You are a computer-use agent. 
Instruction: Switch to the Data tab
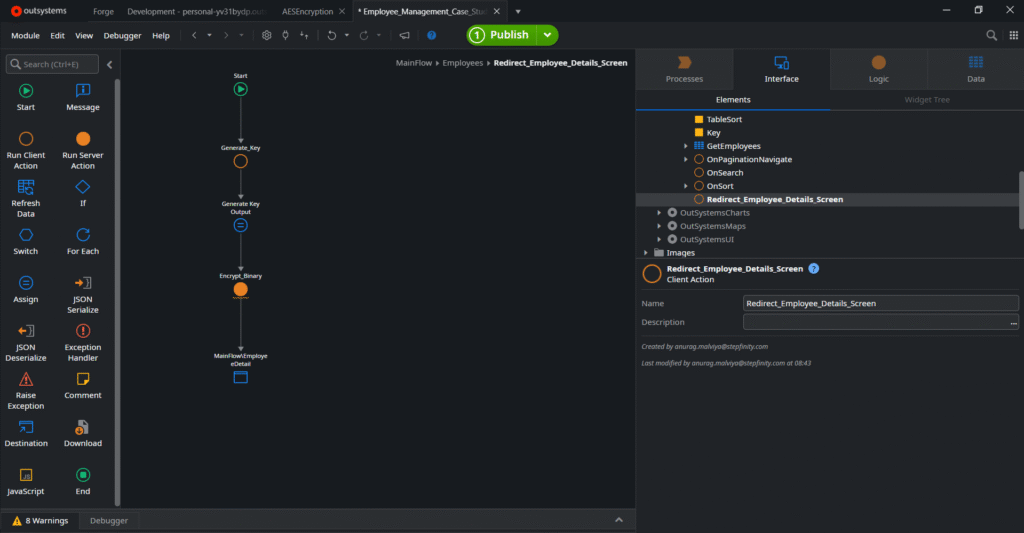[x=976, y=69]
